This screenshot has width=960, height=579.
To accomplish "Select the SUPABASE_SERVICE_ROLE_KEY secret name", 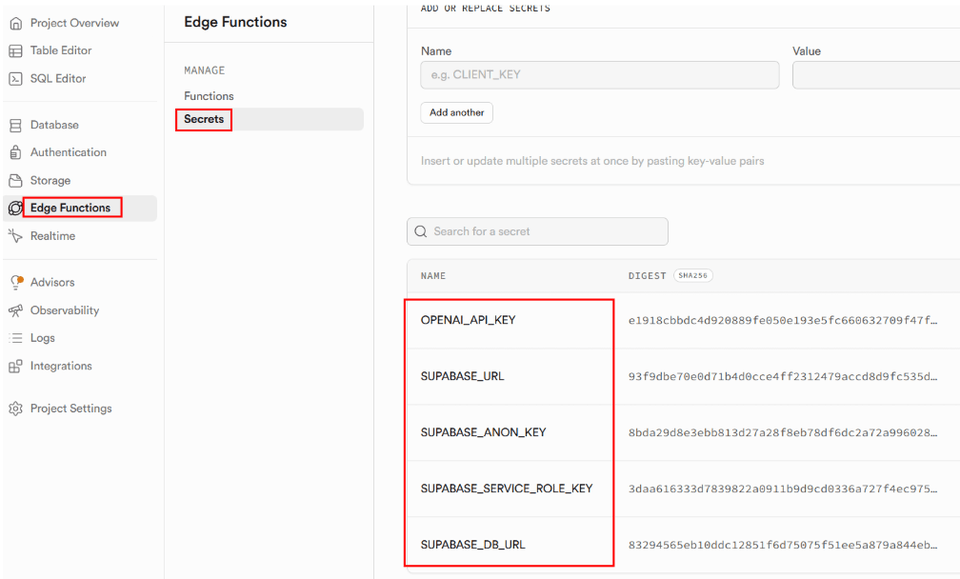I will pos(507,488).
